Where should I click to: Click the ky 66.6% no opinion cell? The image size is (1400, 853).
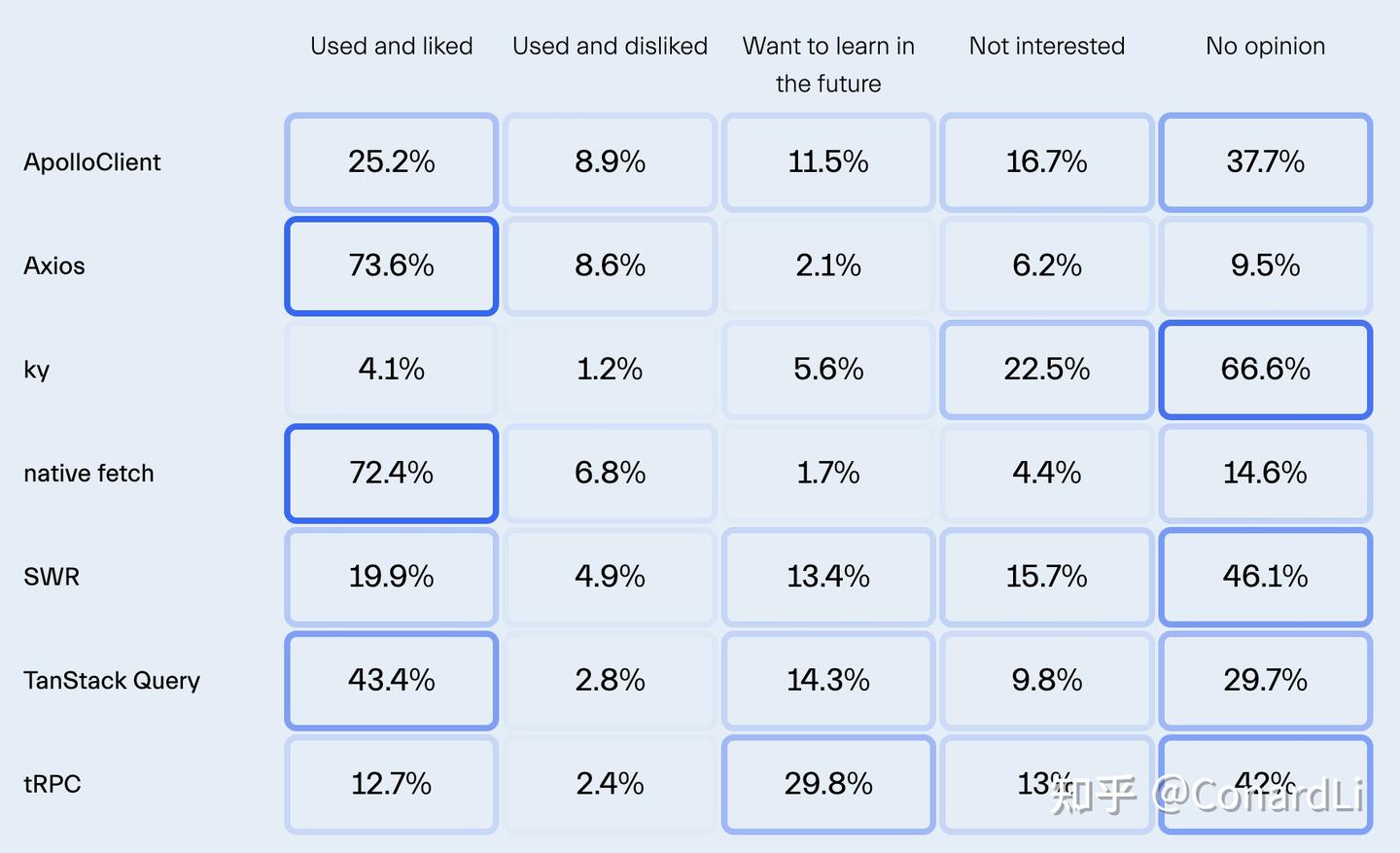click(1265, 370)
